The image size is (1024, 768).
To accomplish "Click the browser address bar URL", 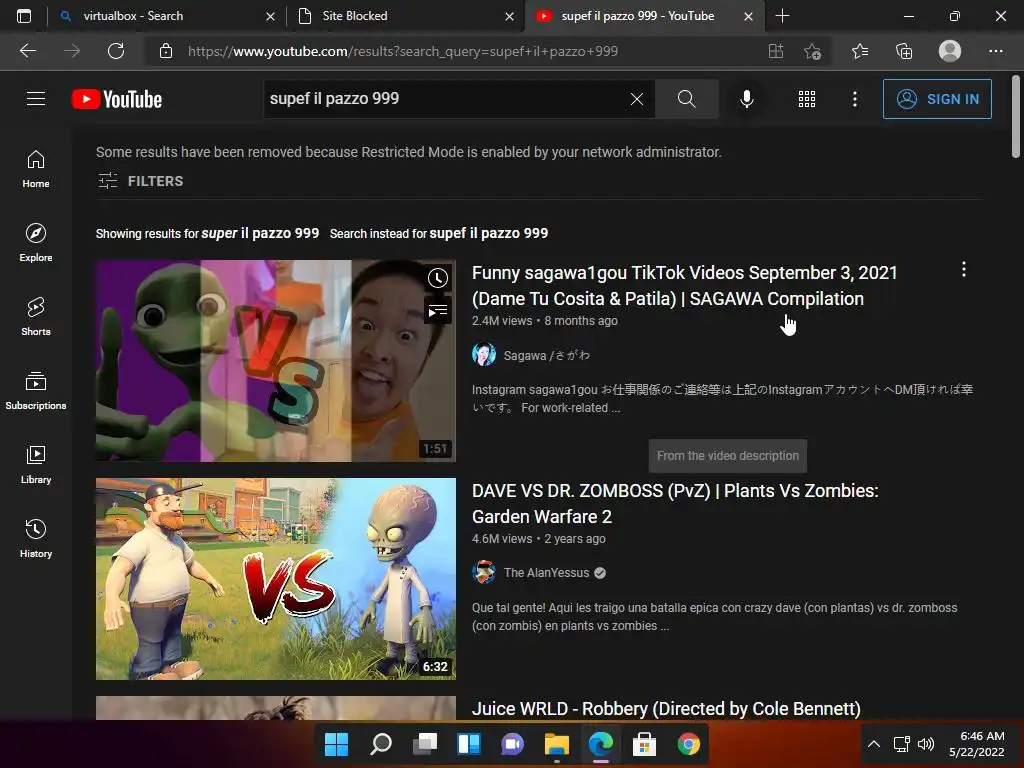I will click(402, 51).
